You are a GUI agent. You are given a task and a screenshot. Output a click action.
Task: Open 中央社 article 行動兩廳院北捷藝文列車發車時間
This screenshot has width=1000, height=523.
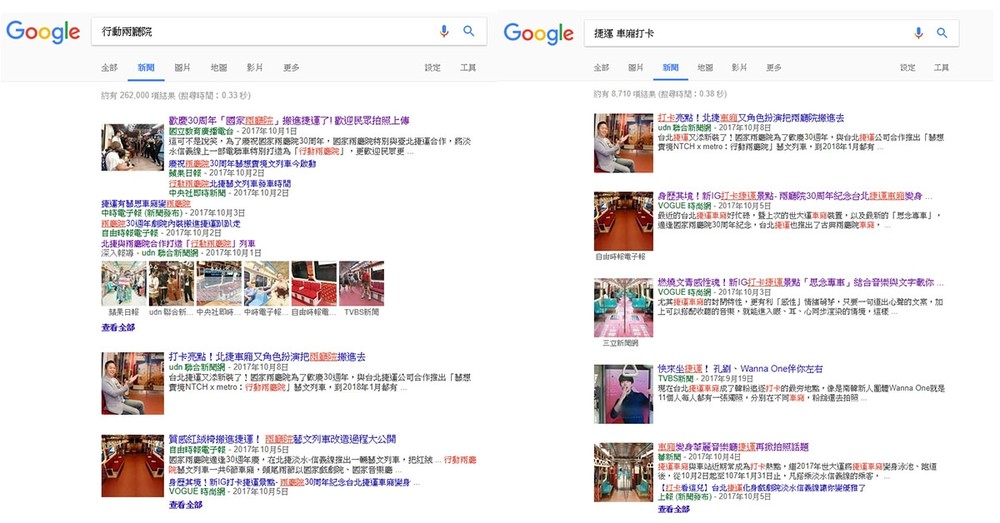point(230,184)
